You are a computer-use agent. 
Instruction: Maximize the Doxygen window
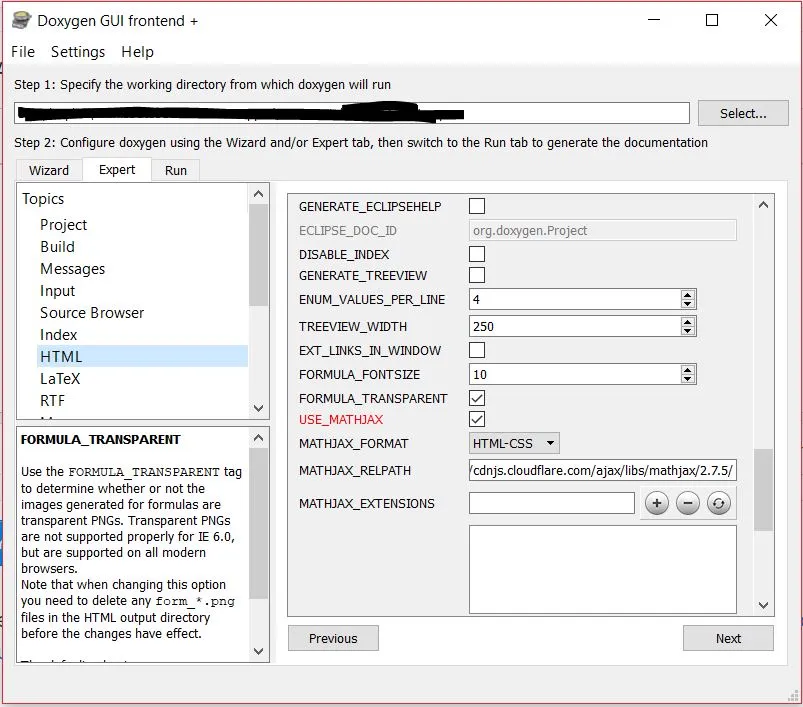point(712,20)
